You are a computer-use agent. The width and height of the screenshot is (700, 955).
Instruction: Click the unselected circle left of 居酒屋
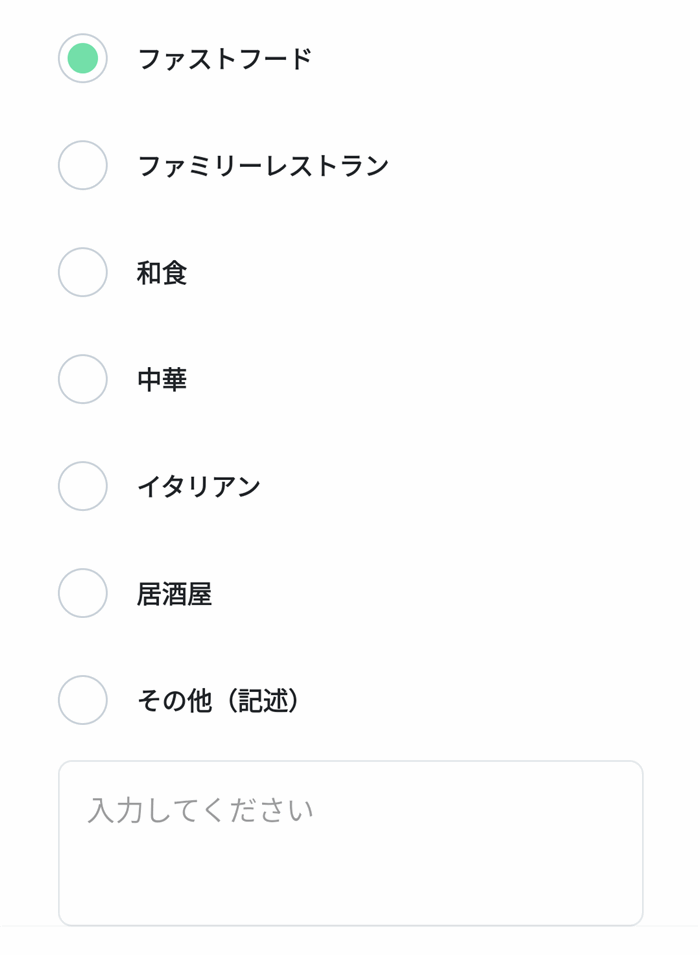pyautogui.click(x=83, y=593)
